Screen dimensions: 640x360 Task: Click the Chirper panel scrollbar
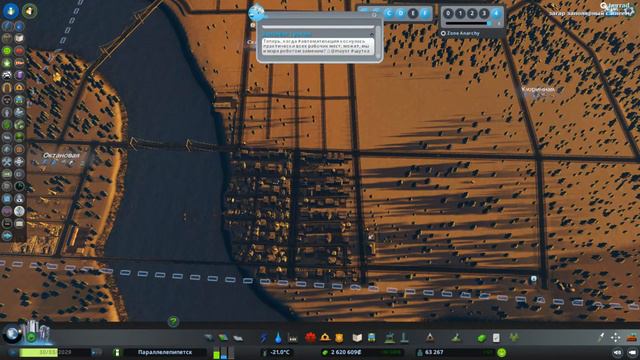(x=378, y=42)
